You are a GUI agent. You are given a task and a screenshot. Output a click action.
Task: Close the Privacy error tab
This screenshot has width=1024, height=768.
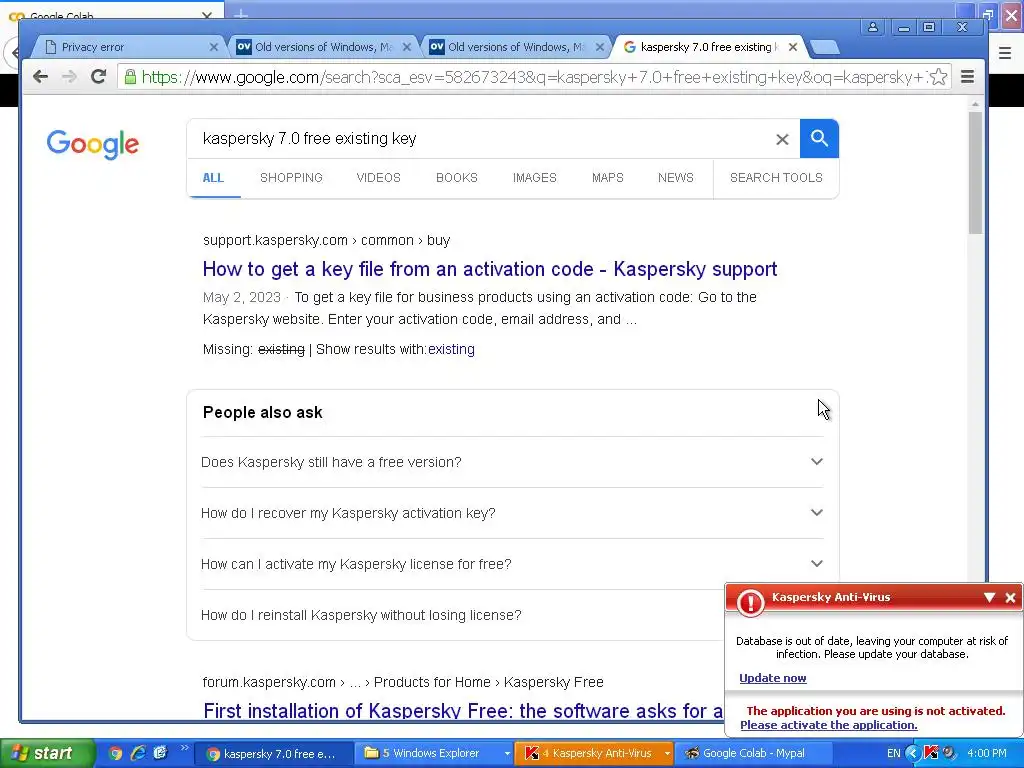pyautogui.click(x=214, y=47)
